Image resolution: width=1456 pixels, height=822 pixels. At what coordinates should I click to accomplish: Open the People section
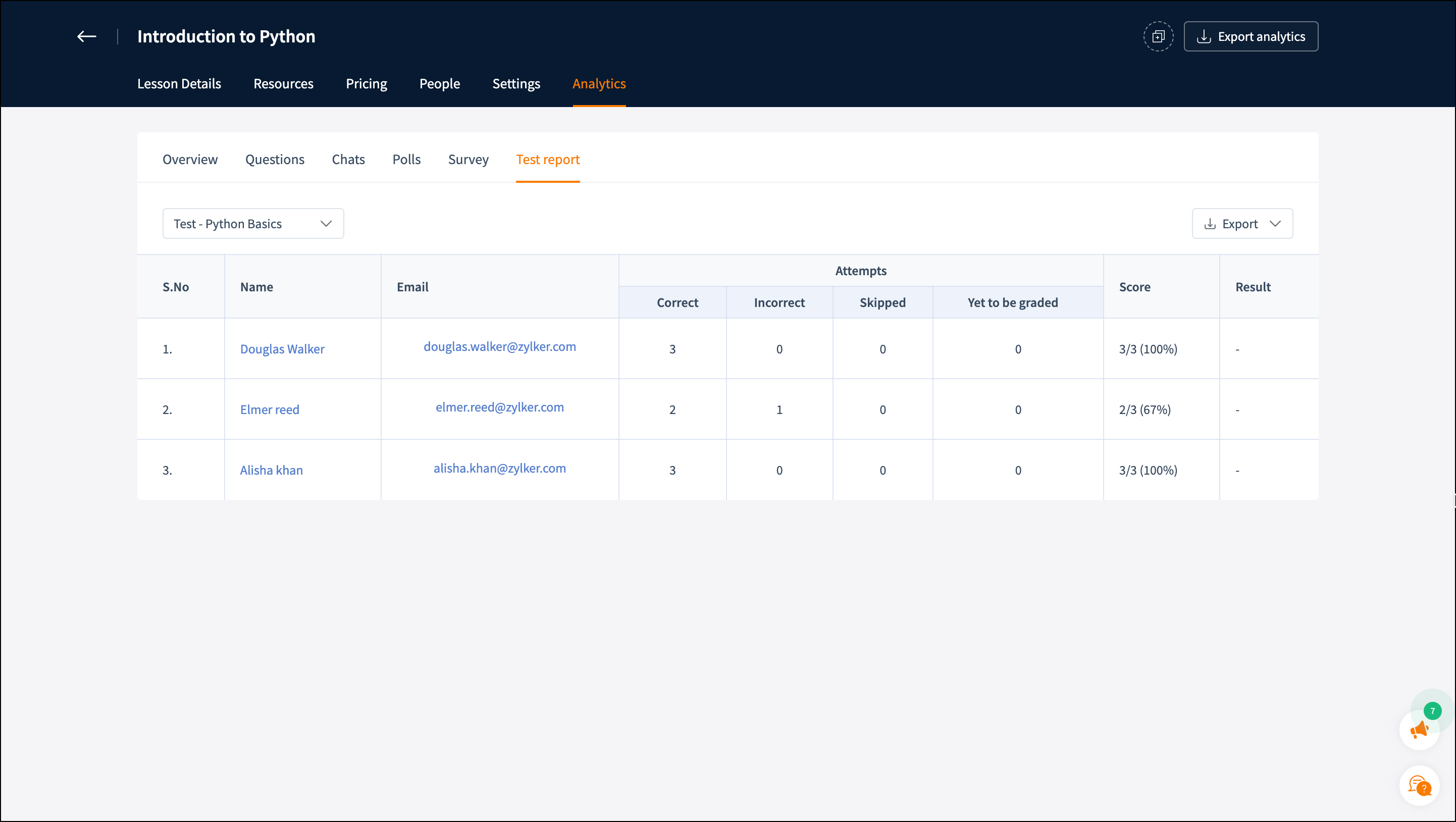click(439, 84)
